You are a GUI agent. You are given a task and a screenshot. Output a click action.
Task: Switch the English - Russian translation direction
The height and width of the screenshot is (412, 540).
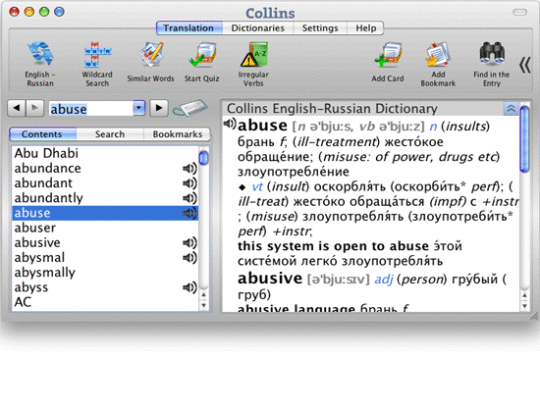(40, 64)
